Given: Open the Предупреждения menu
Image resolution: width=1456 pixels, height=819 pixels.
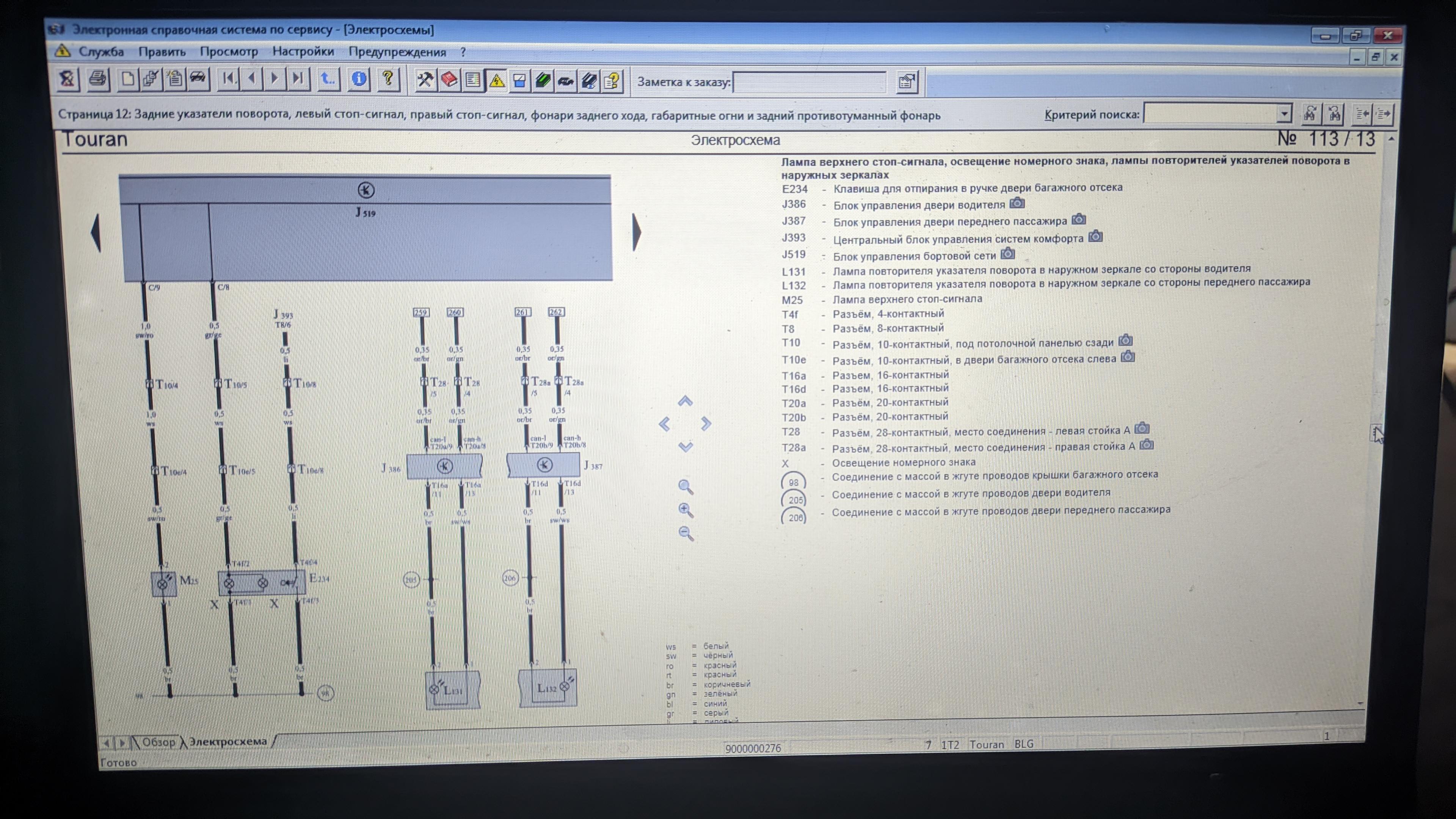Looking at the screenshot, I should click(x=397, y=53).
